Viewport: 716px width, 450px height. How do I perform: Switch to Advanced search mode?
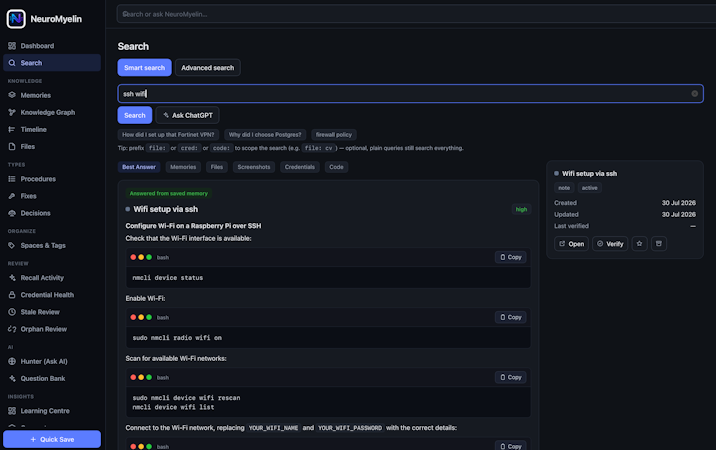click(208, 68)
